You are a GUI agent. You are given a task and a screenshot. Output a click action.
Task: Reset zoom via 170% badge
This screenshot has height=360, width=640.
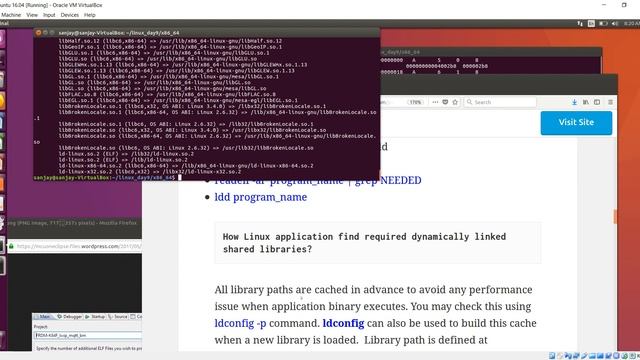pos(415,102)
